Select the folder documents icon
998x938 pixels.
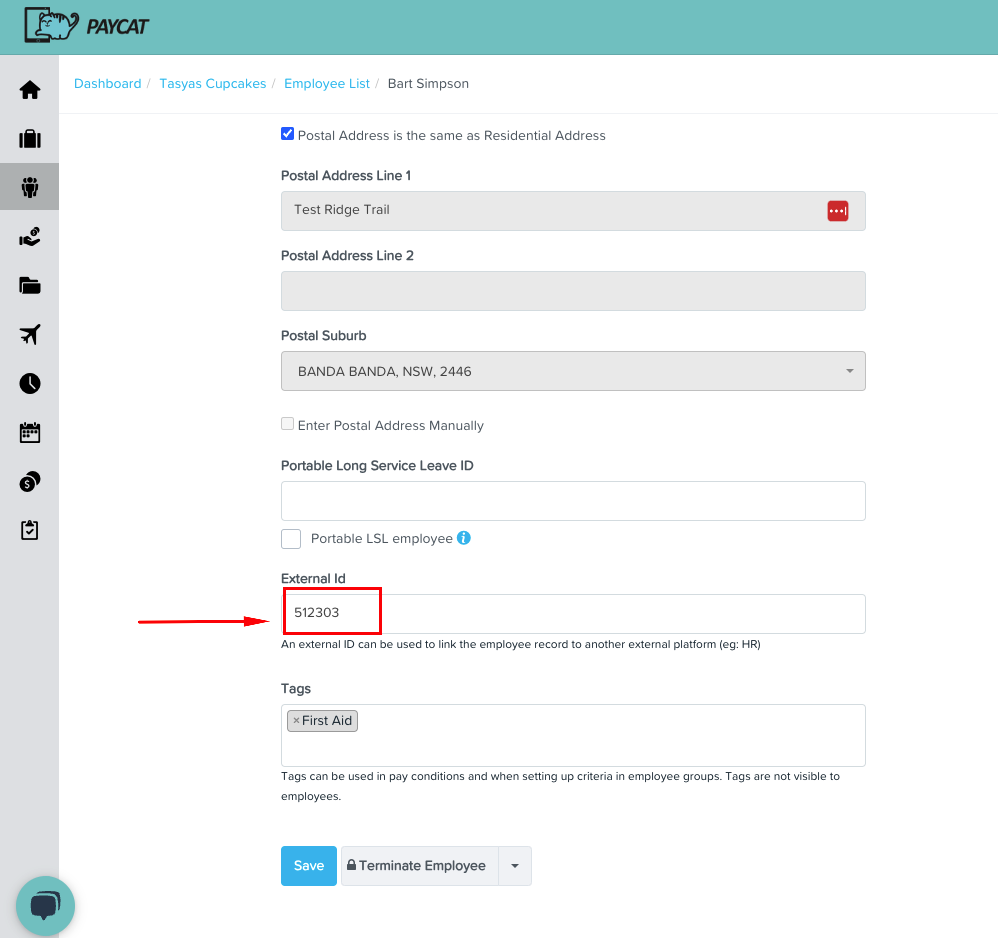[x=30, y=285]
